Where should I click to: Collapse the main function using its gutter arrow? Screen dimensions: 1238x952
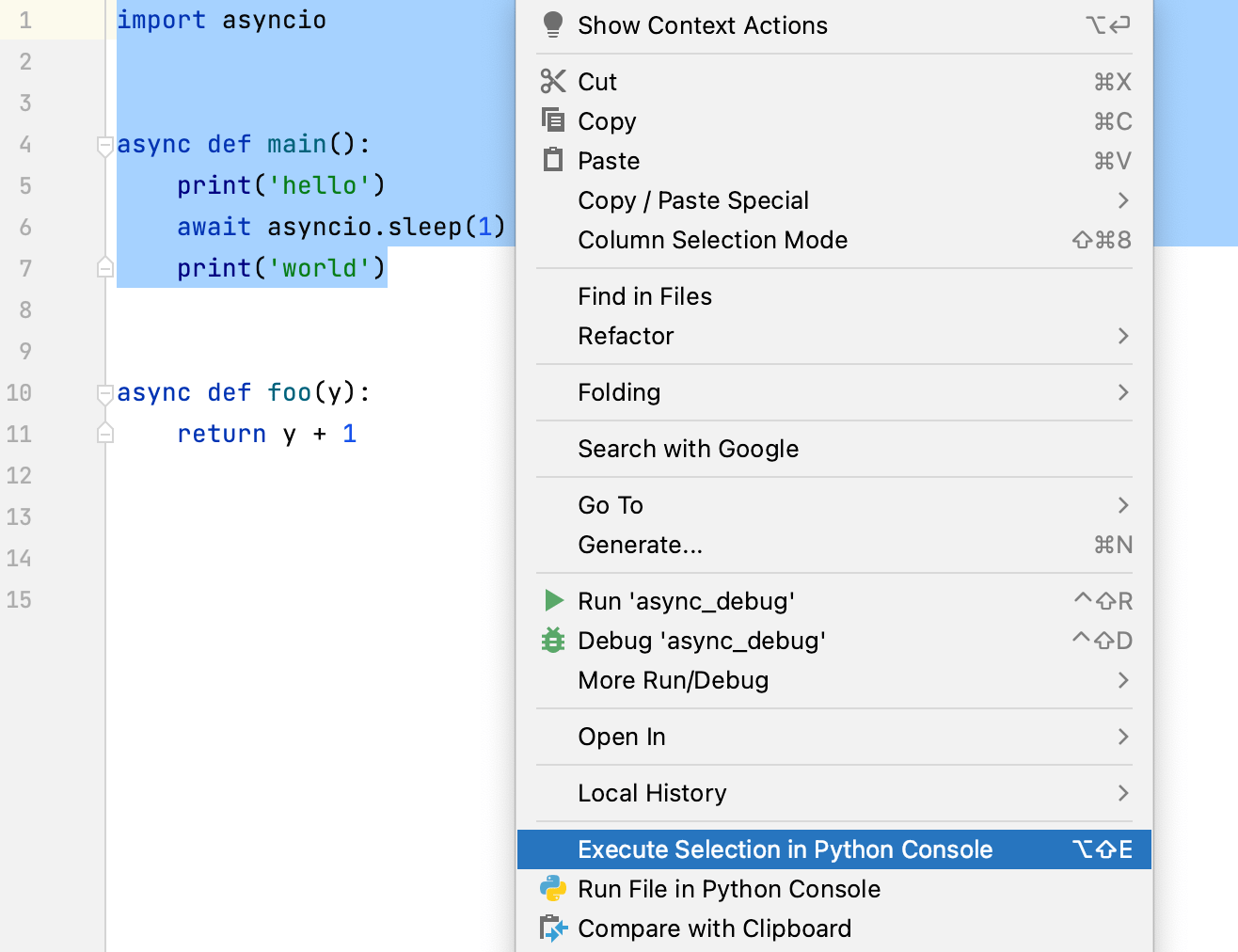point(104,146)
